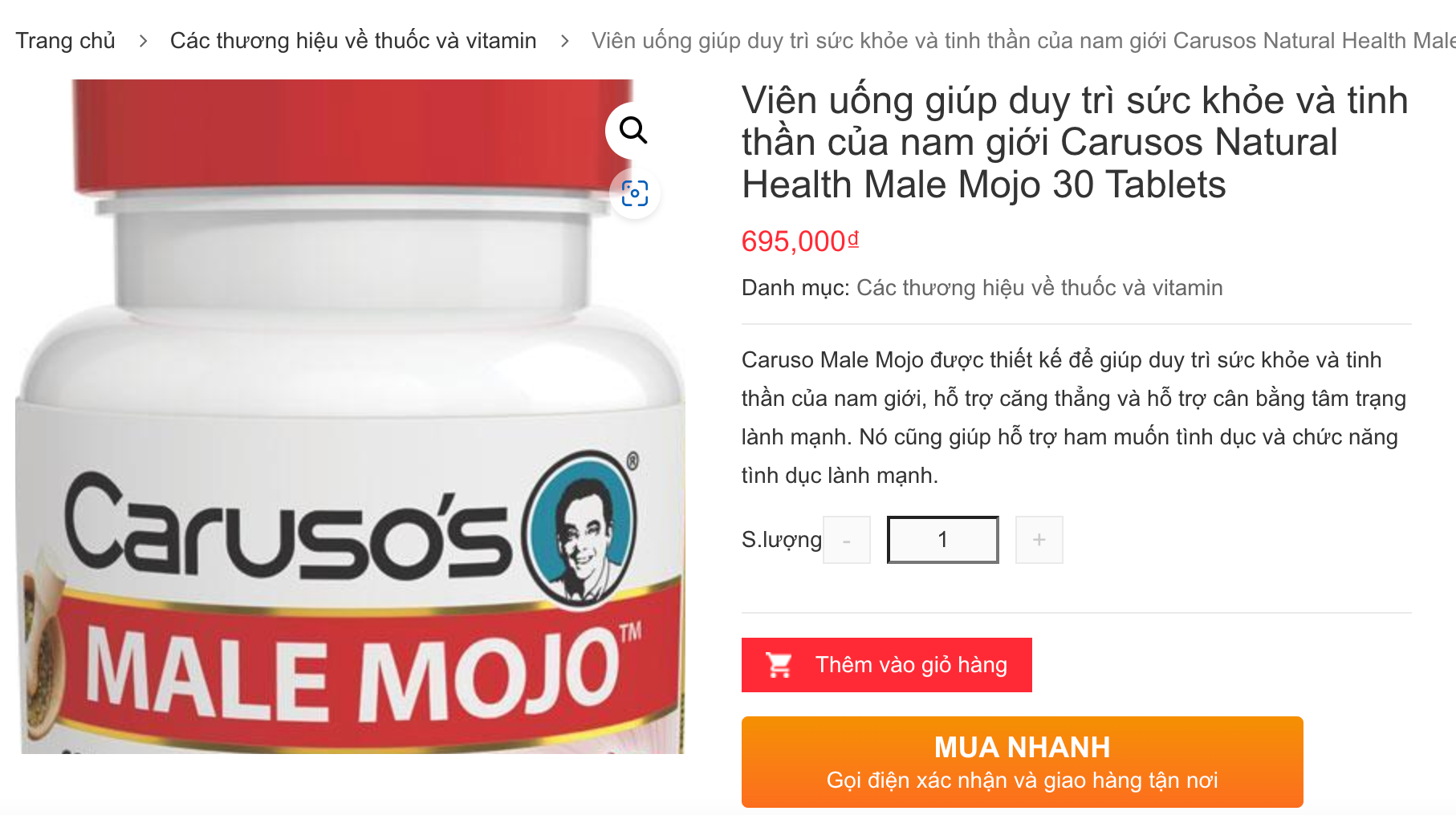Open the image scan search icon
The height and width of the screenshot is (815, 1456).
click(635, 193)
